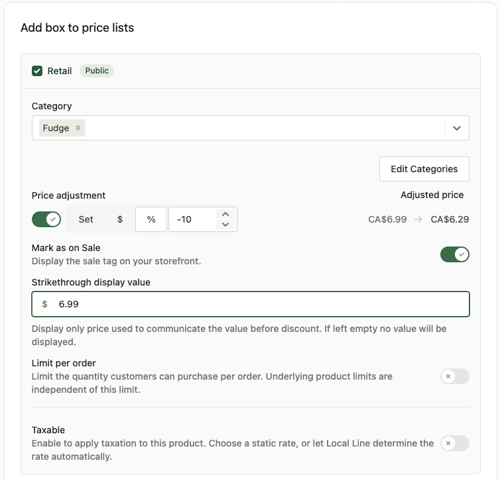Choose the percent adjustment option

151,219
